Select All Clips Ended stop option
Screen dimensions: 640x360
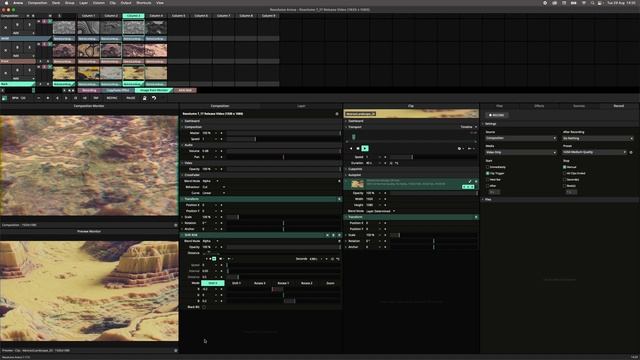564,173
